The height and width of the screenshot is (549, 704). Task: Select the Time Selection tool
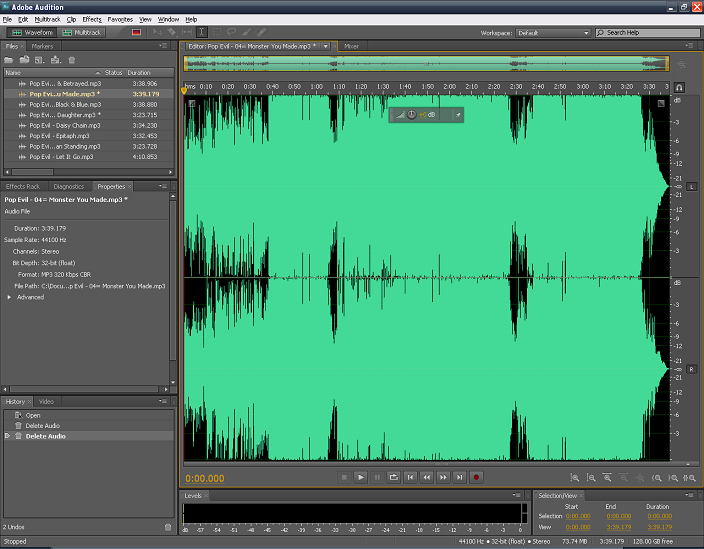201,33
